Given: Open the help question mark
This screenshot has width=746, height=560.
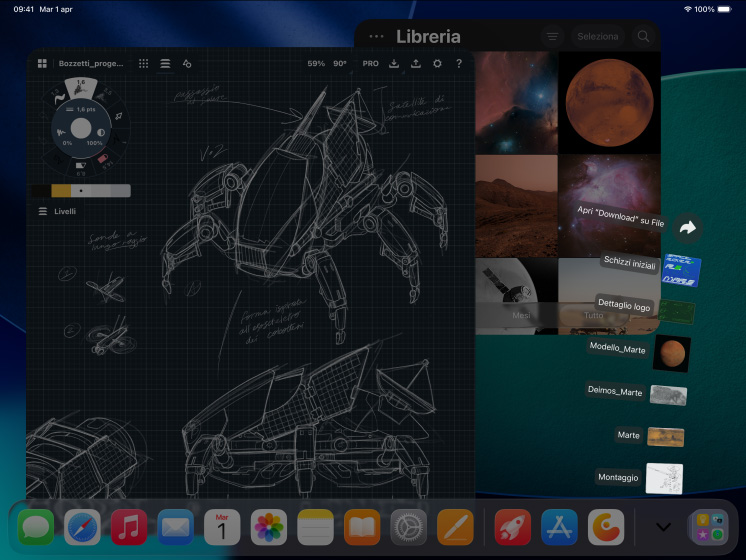Looking at the screenshot, I should pyautogui.click(x=459, y=63).
